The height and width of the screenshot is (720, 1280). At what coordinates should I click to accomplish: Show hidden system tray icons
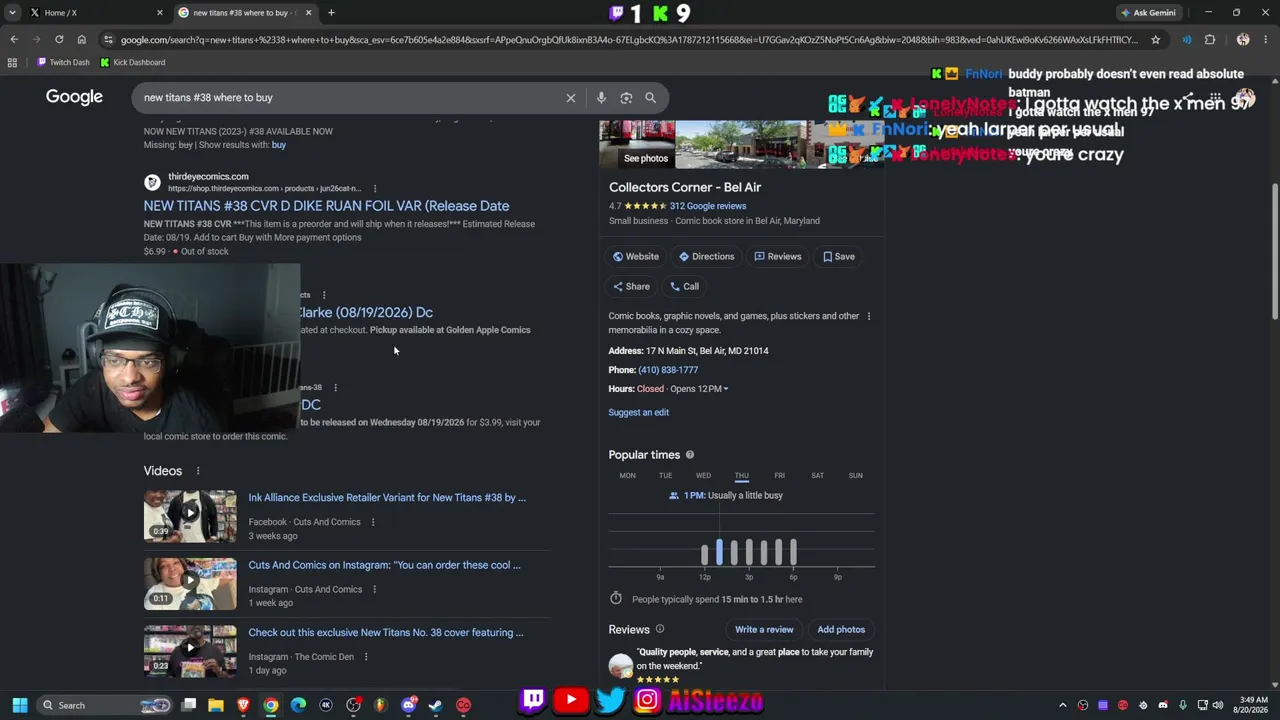click(1062, 705)
